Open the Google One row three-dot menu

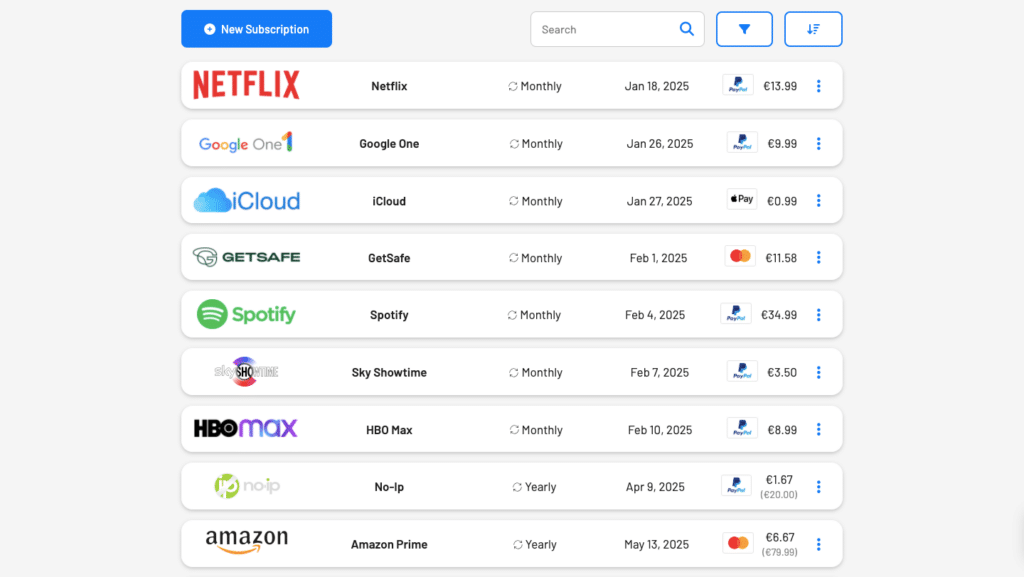[x=818, y=144]
